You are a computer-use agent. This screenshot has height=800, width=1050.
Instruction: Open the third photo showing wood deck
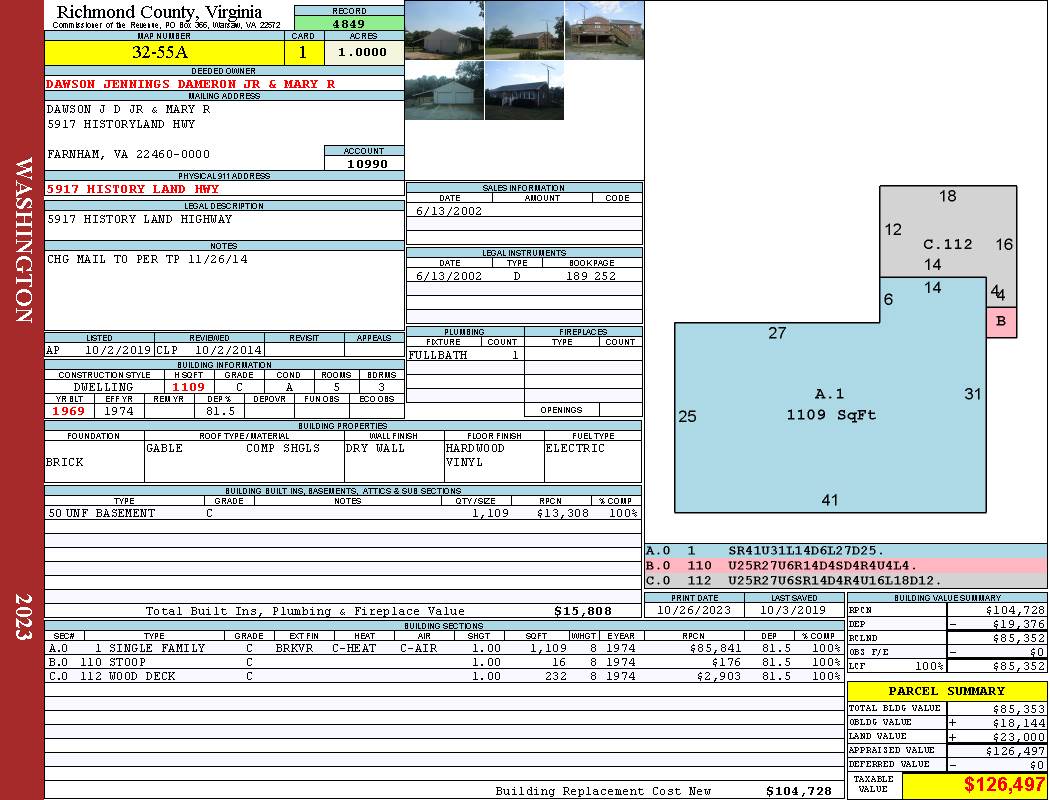pos(604,30)
